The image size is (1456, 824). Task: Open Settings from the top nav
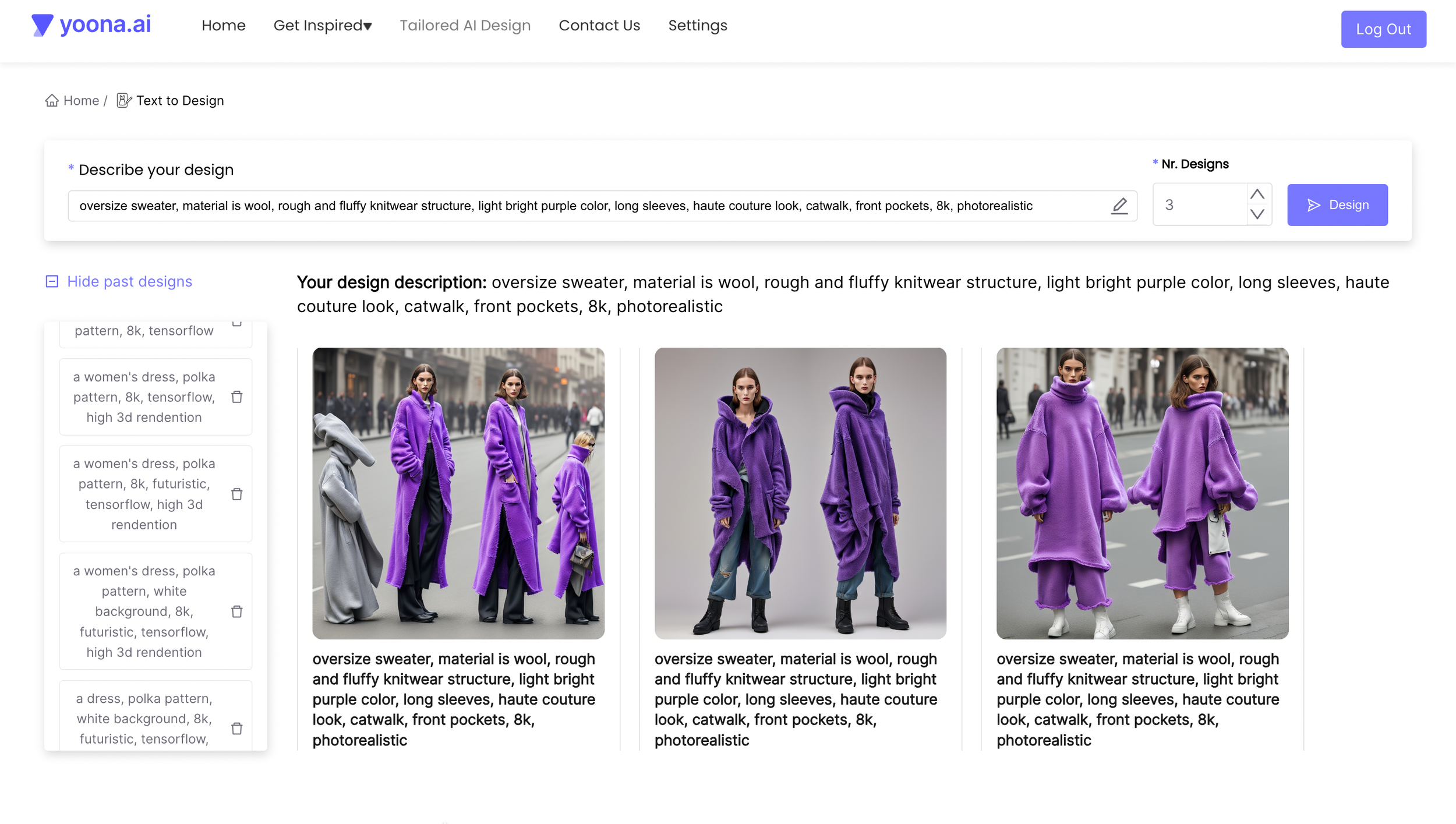click(x=697, y=26)
